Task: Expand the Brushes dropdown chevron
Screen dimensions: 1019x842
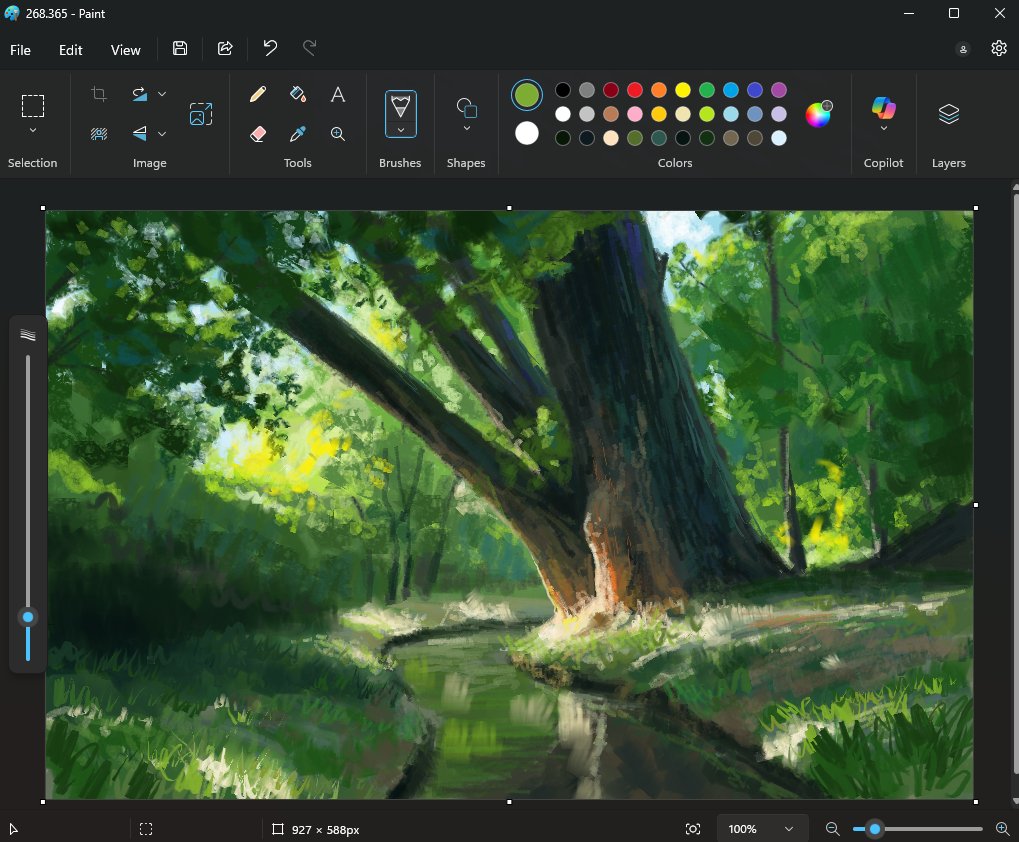Action: 401,130
